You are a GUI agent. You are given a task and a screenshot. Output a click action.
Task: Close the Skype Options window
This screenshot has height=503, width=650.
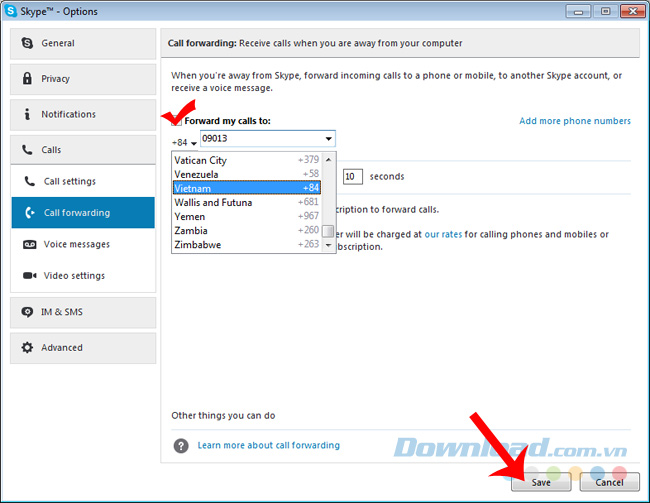(633, 11)
